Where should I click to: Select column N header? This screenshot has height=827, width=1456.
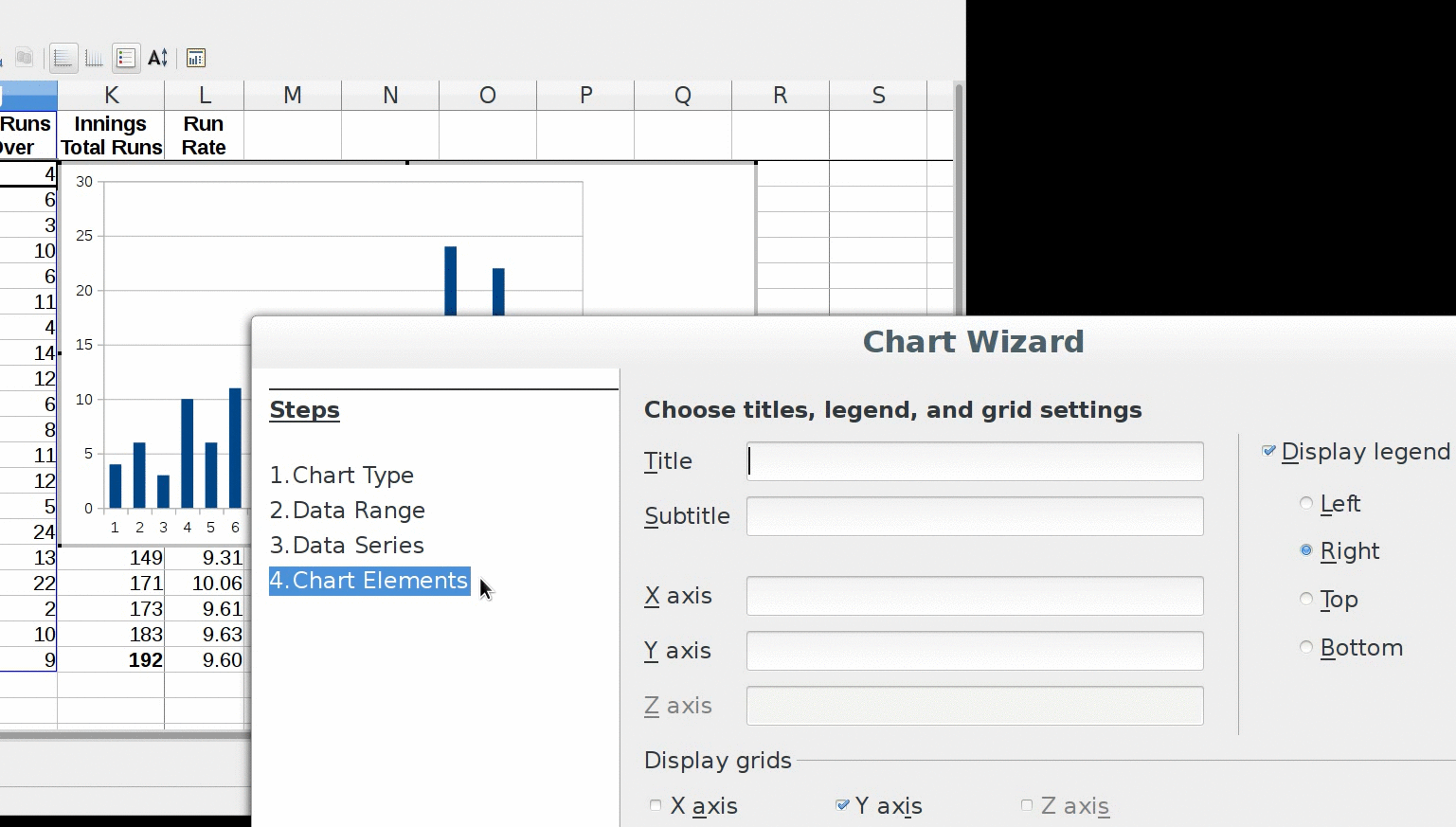(x=390, y=96)
